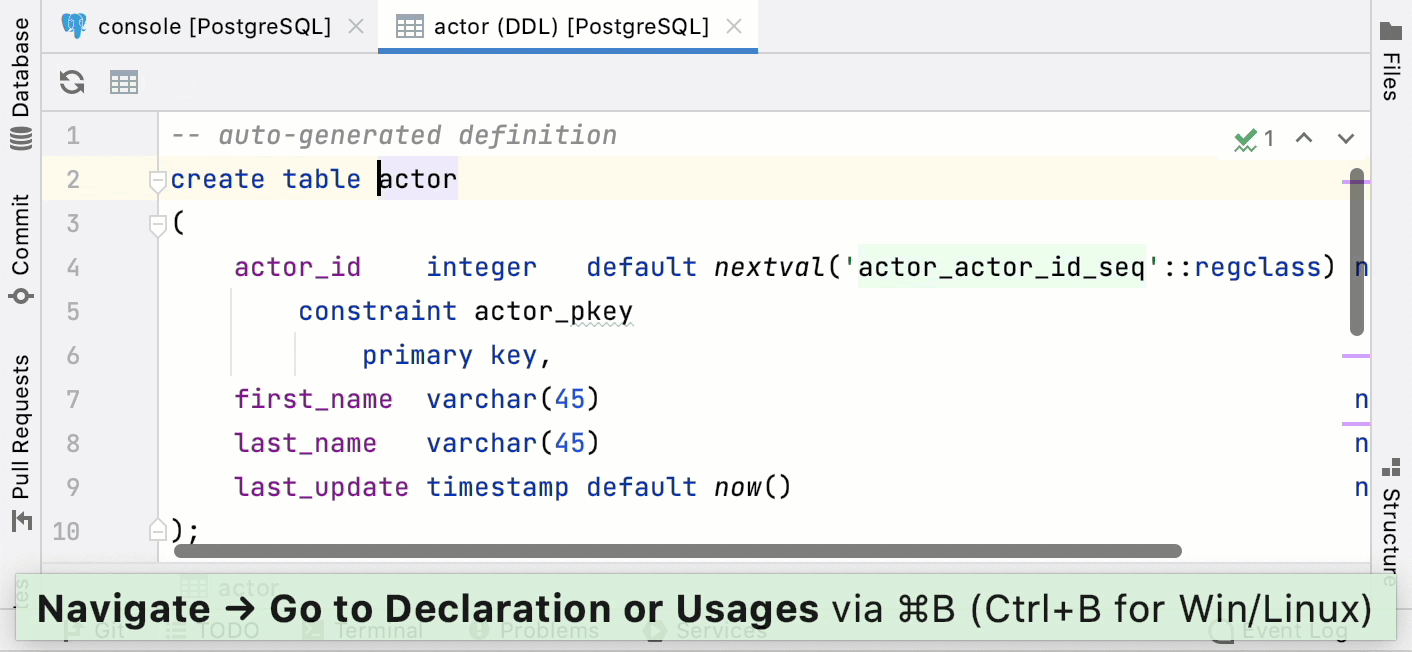Screen dimensions: 1412x652
Task: Click the green checkmark inspection widget
Action: [x=1254, y=139]
